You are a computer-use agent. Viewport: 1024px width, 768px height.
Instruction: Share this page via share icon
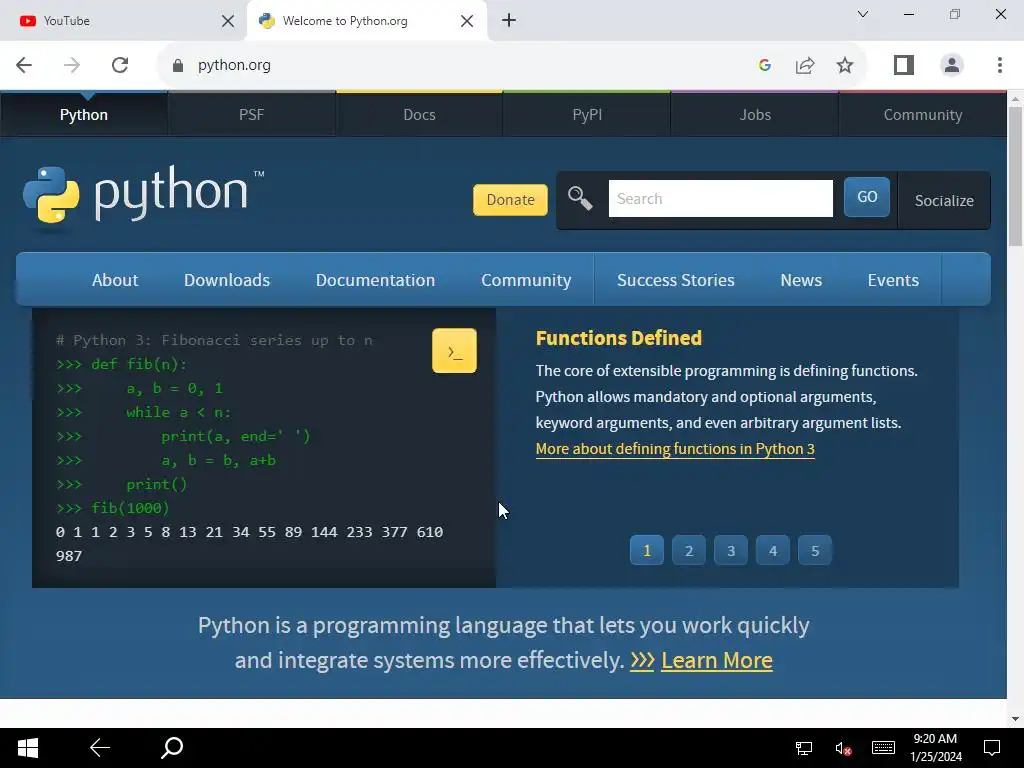pyautogui.click(x=805, y=65)
